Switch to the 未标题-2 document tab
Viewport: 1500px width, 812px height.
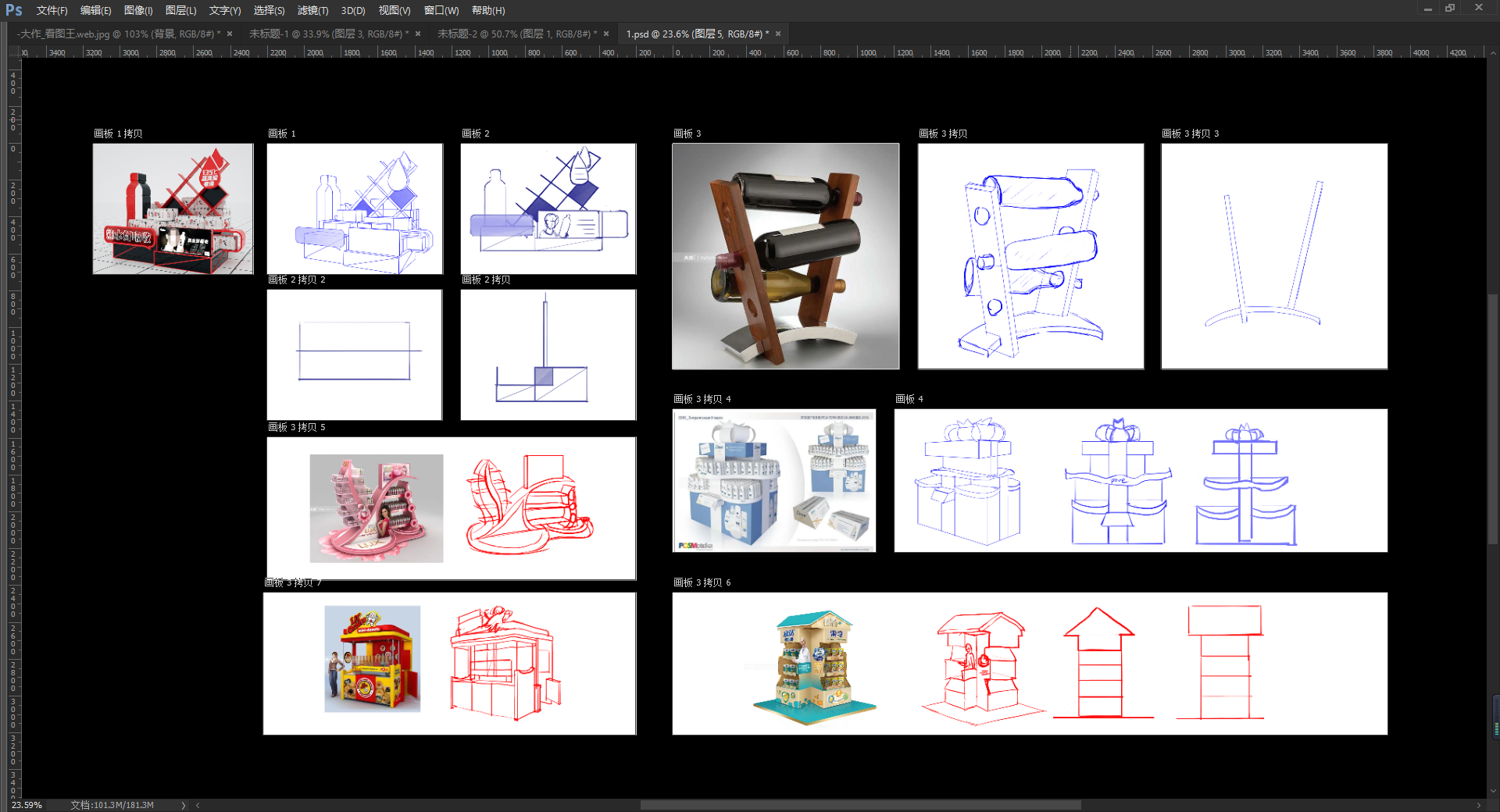click(517, 34)
